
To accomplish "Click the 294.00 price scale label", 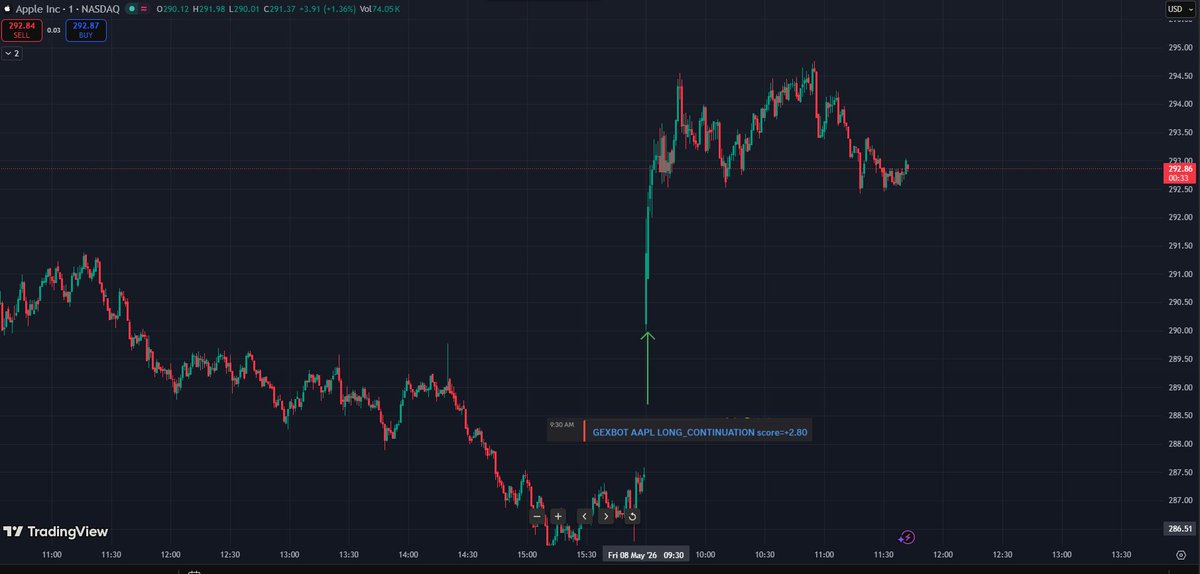I will click(1179, 104).
